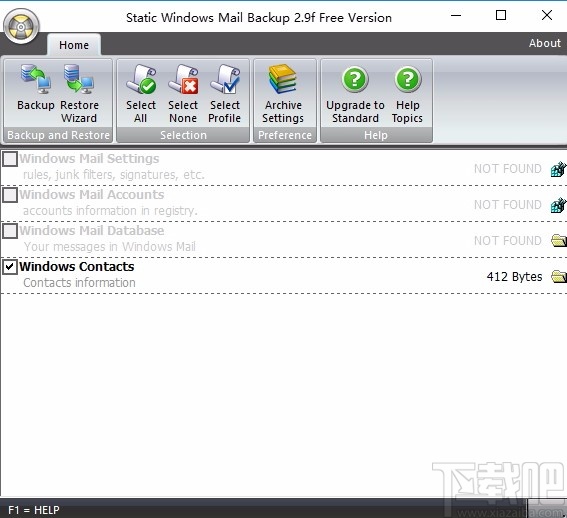Uncheck the Windows Contacts checkbox

click(x=10, y=267)
